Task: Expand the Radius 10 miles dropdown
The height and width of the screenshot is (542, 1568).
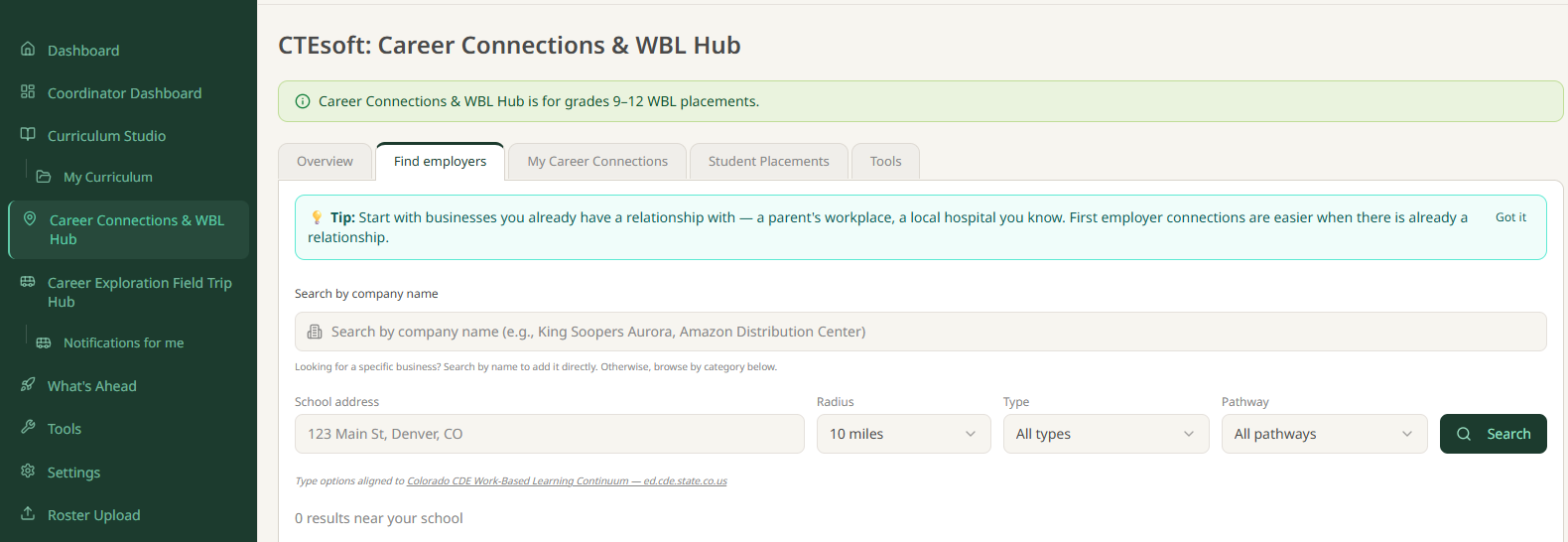Action: tap(903, 434)
